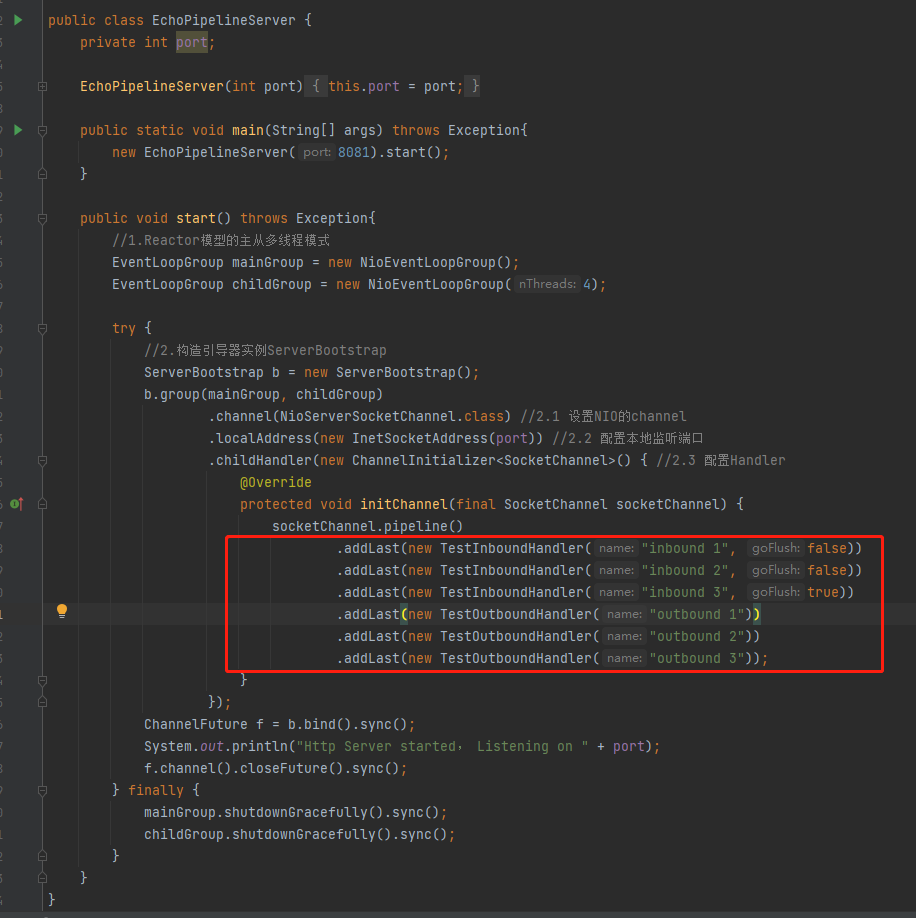Click the 'nThreads:' inlay hint
This screenshot has height=918, width=916.
tap(547, 284)
